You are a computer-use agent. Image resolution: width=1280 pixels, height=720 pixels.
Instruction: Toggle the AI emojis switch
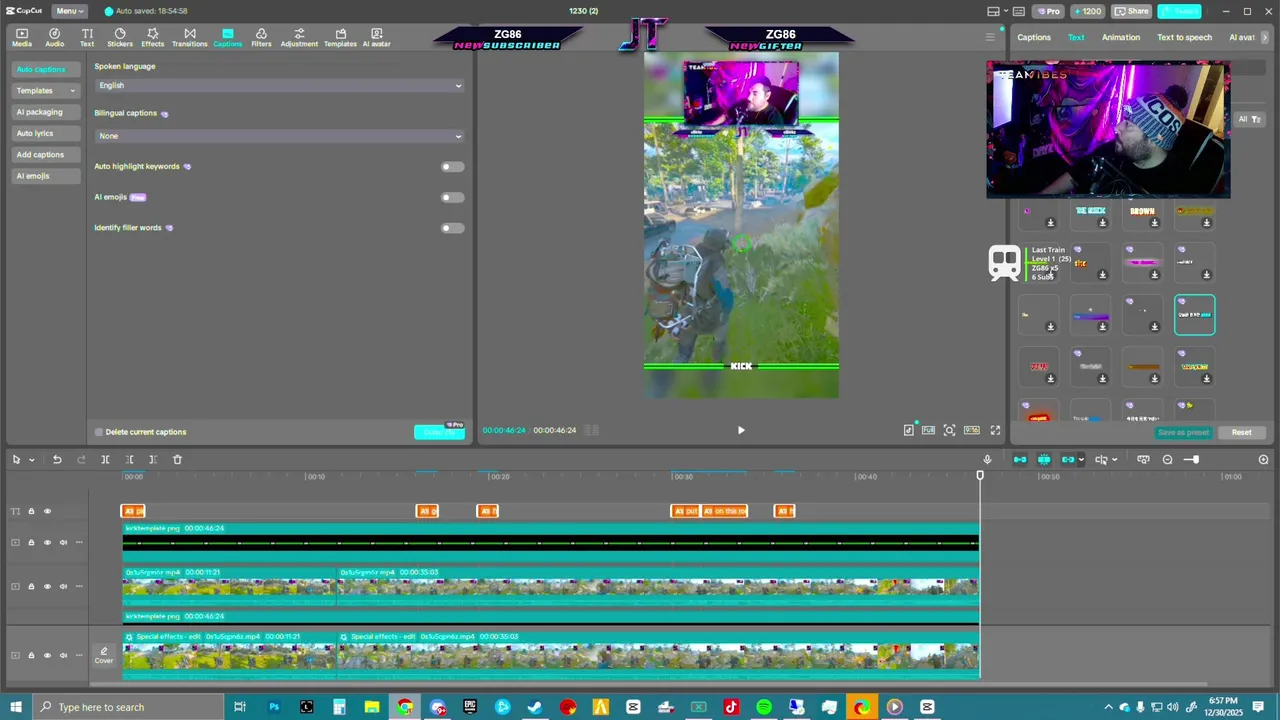453,197
